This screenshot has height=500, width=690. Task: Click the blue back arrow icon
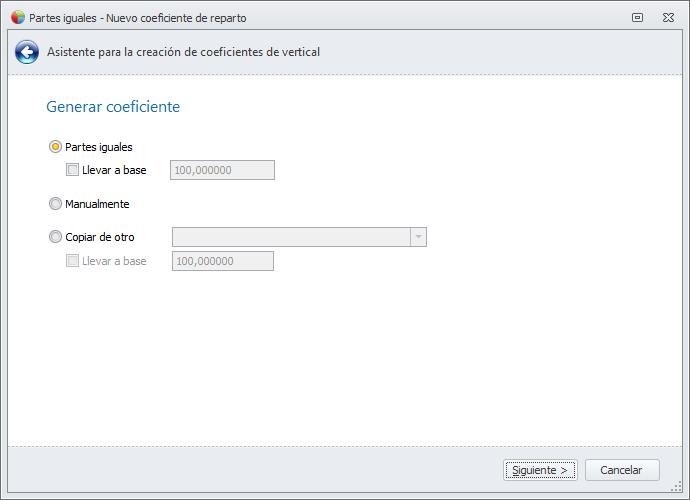27,52
